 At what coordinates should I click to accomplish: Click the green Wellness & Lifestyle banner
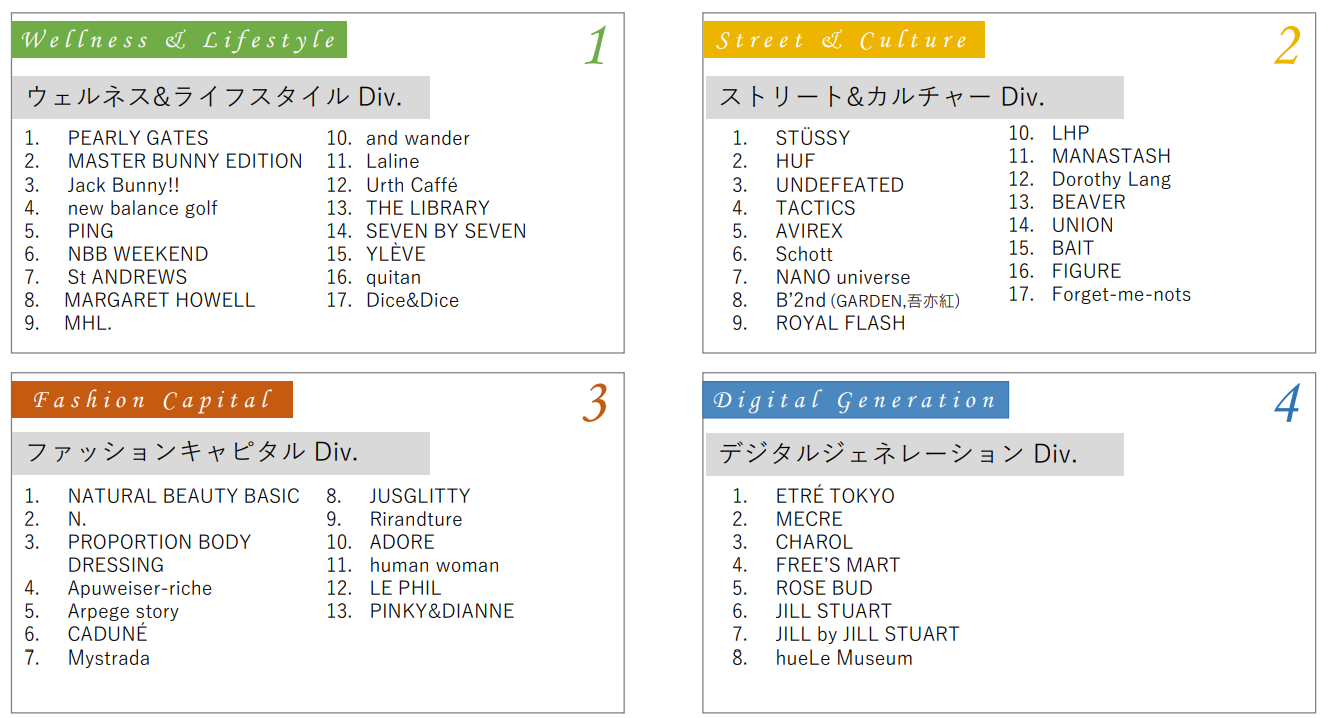[x=179, y=40]
